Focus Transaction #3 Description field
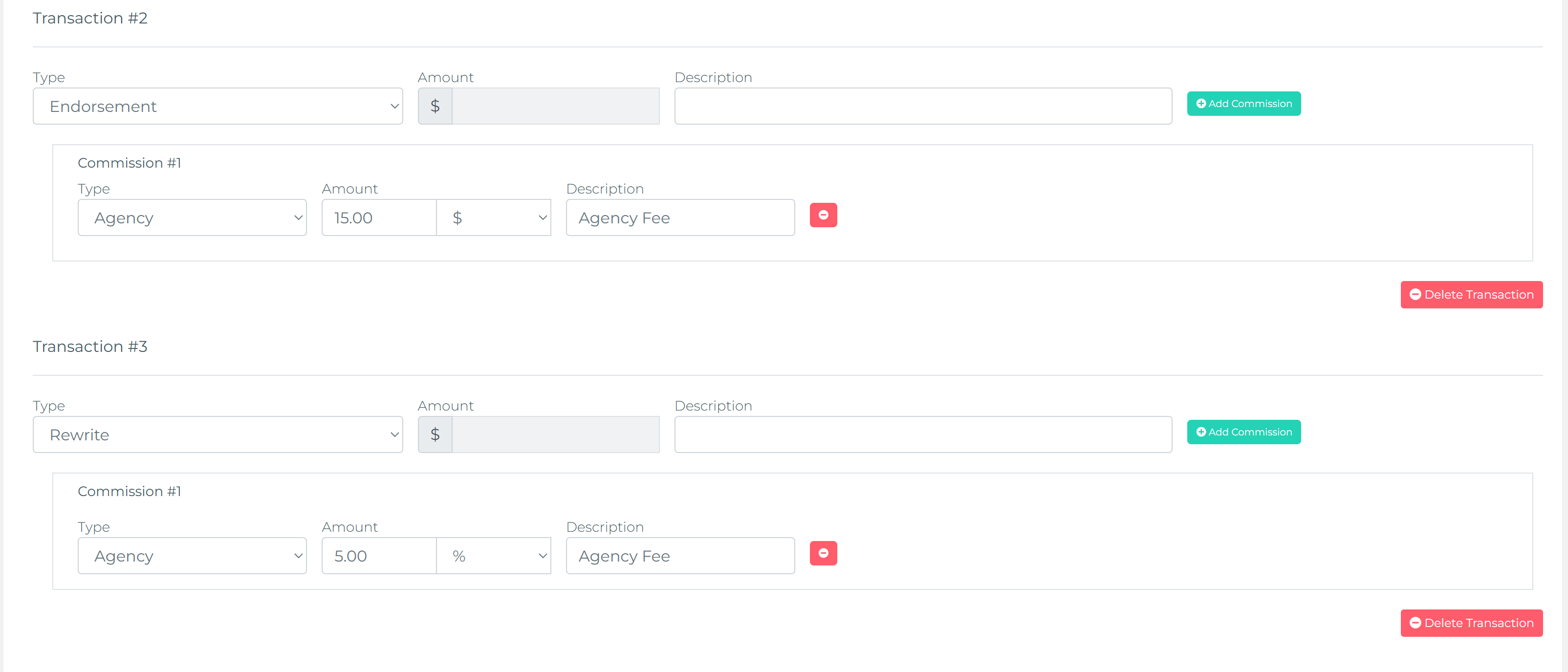 922,434
